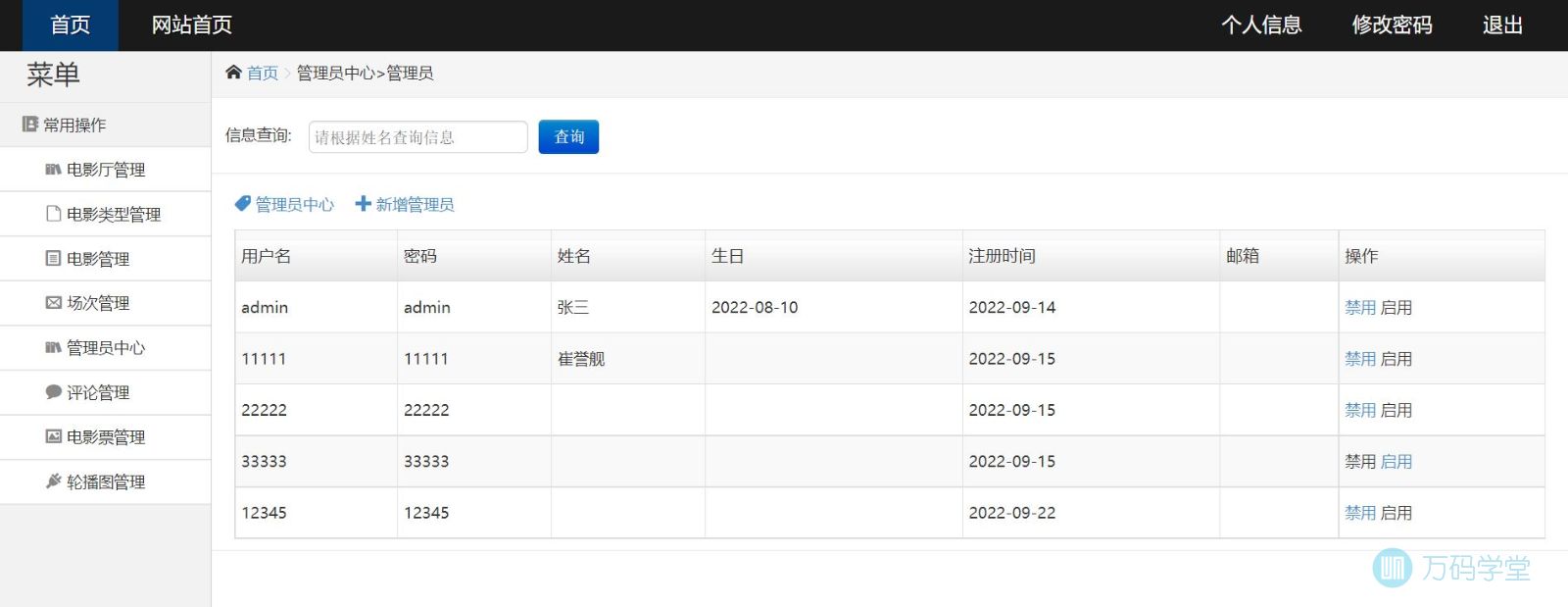Screen dimensions: 1568x607
Task: Click the 电影厅管理 sidebar icon
Action: [x=53, y=170]
